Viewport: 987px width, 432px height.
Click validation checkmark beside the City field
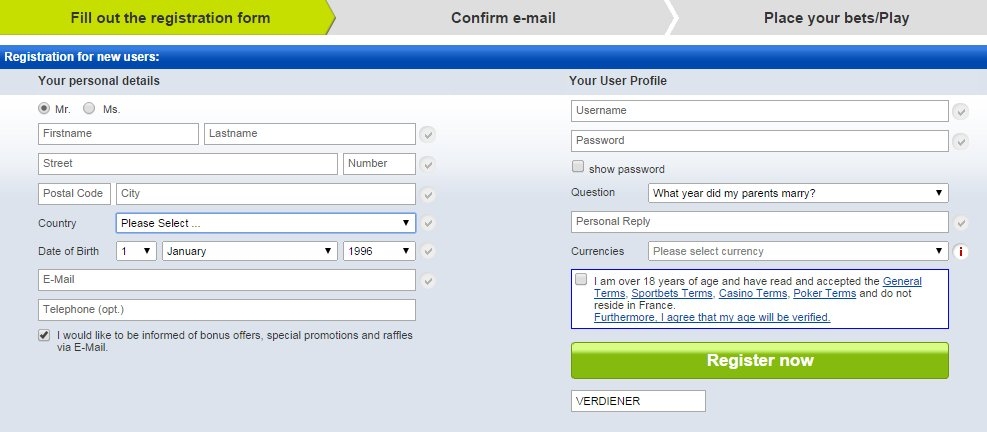click(428, 194)
